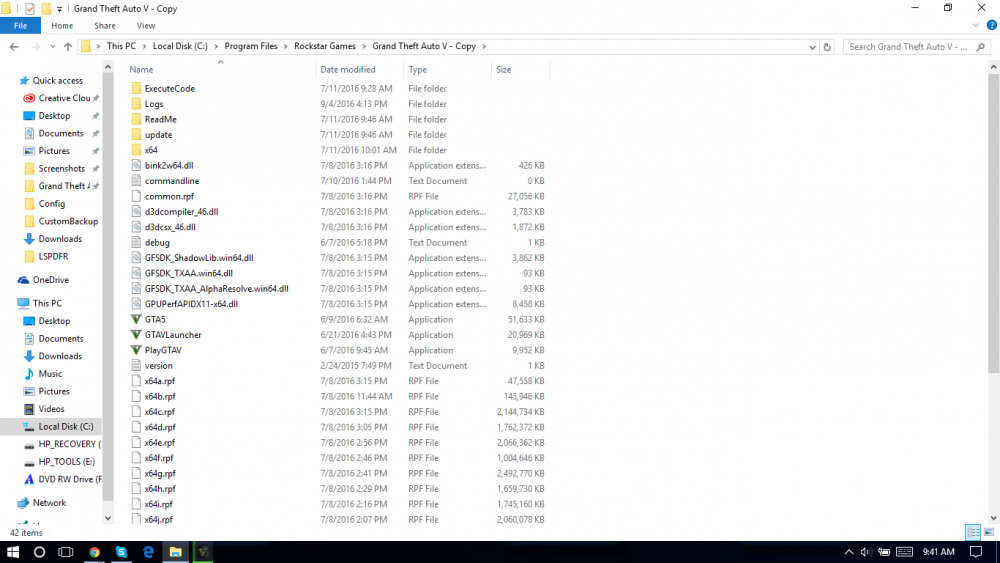Click the volume speaker tray icon
This screenshot has height=563, width=1000.
(865, 552)
